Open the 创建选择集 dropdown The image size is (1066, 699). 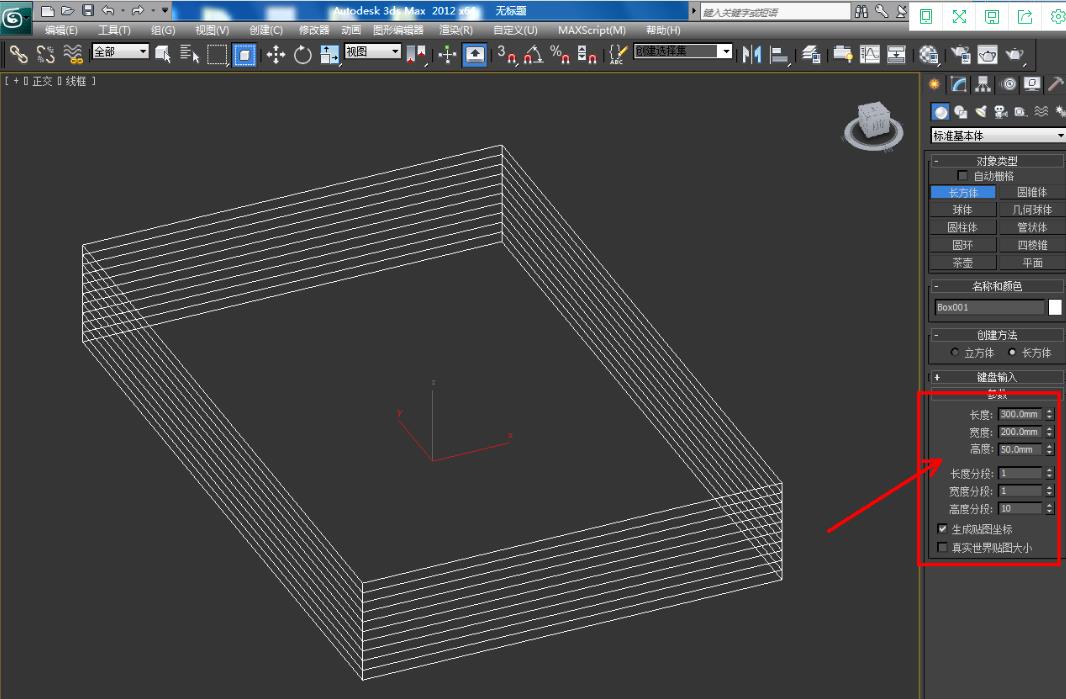(x=683, y=51)
